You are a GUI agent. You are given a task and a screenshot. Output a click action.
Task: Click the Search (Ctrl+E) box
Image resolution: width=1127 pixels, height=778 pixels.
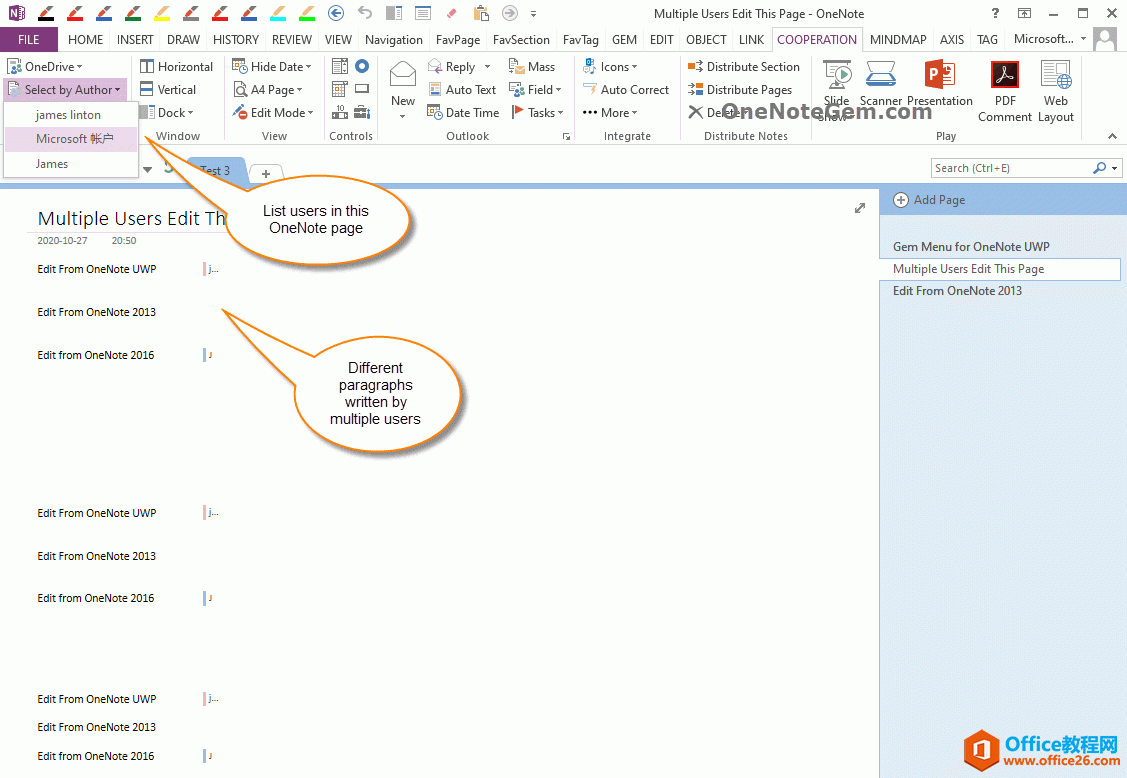click(x=1010, y=168)
